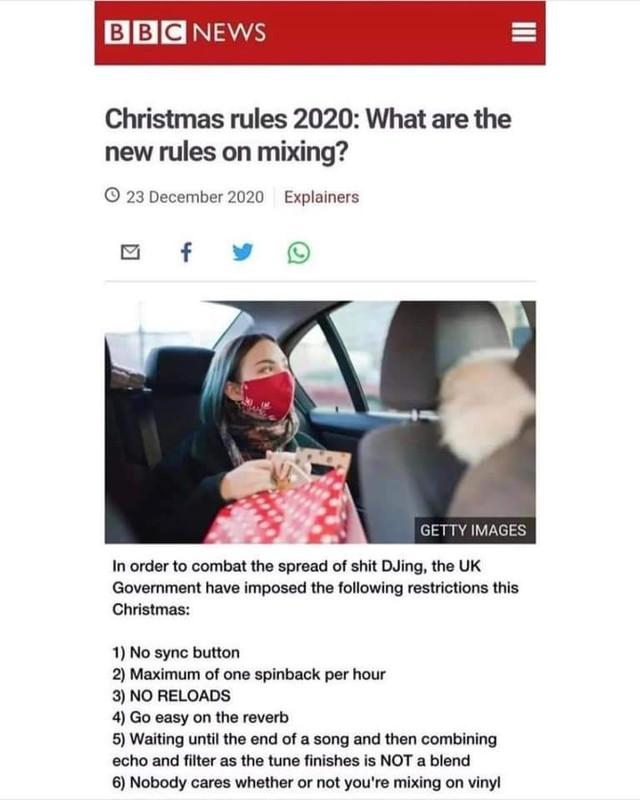This screenshot has width=640, height=800.
Task: Click the rule about one spinback per hour
Action: (249, 674)
